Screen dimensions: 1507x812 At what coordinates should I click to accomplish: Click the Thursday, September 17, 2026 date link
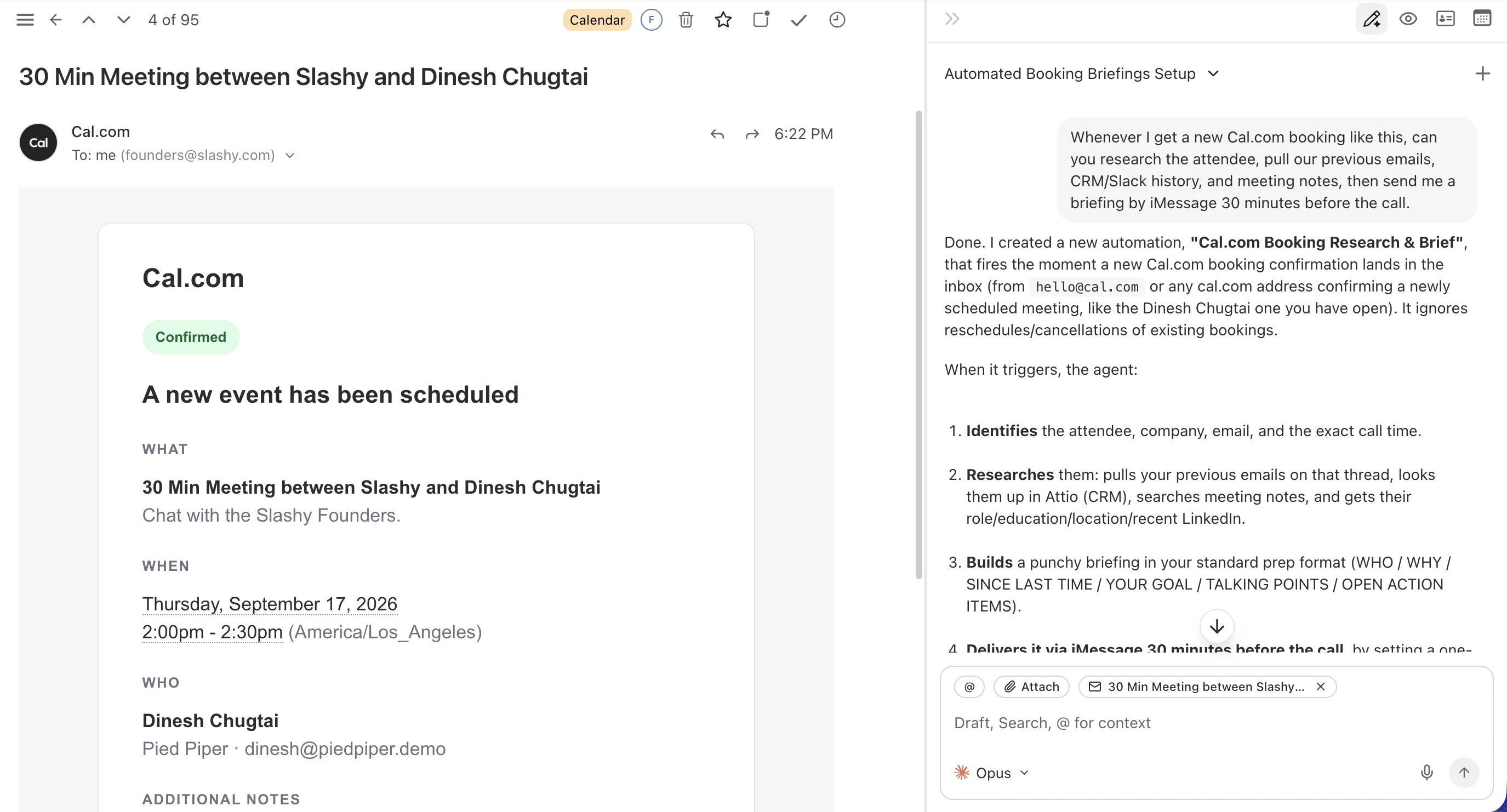(x=270, y=604)
